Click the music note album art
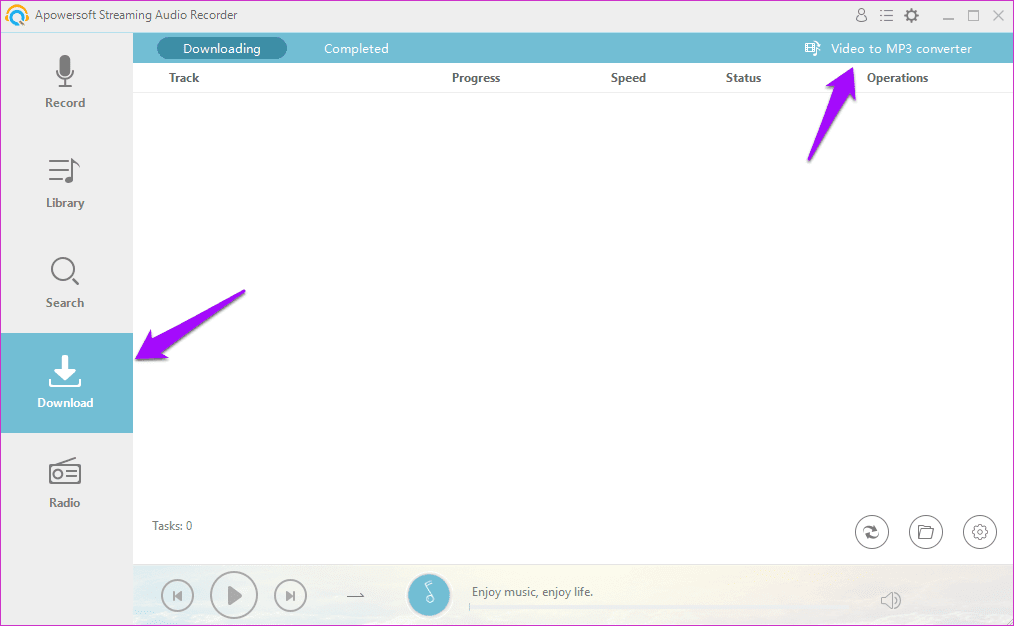Screen dimensions: 1014x626 coord(429,595)
